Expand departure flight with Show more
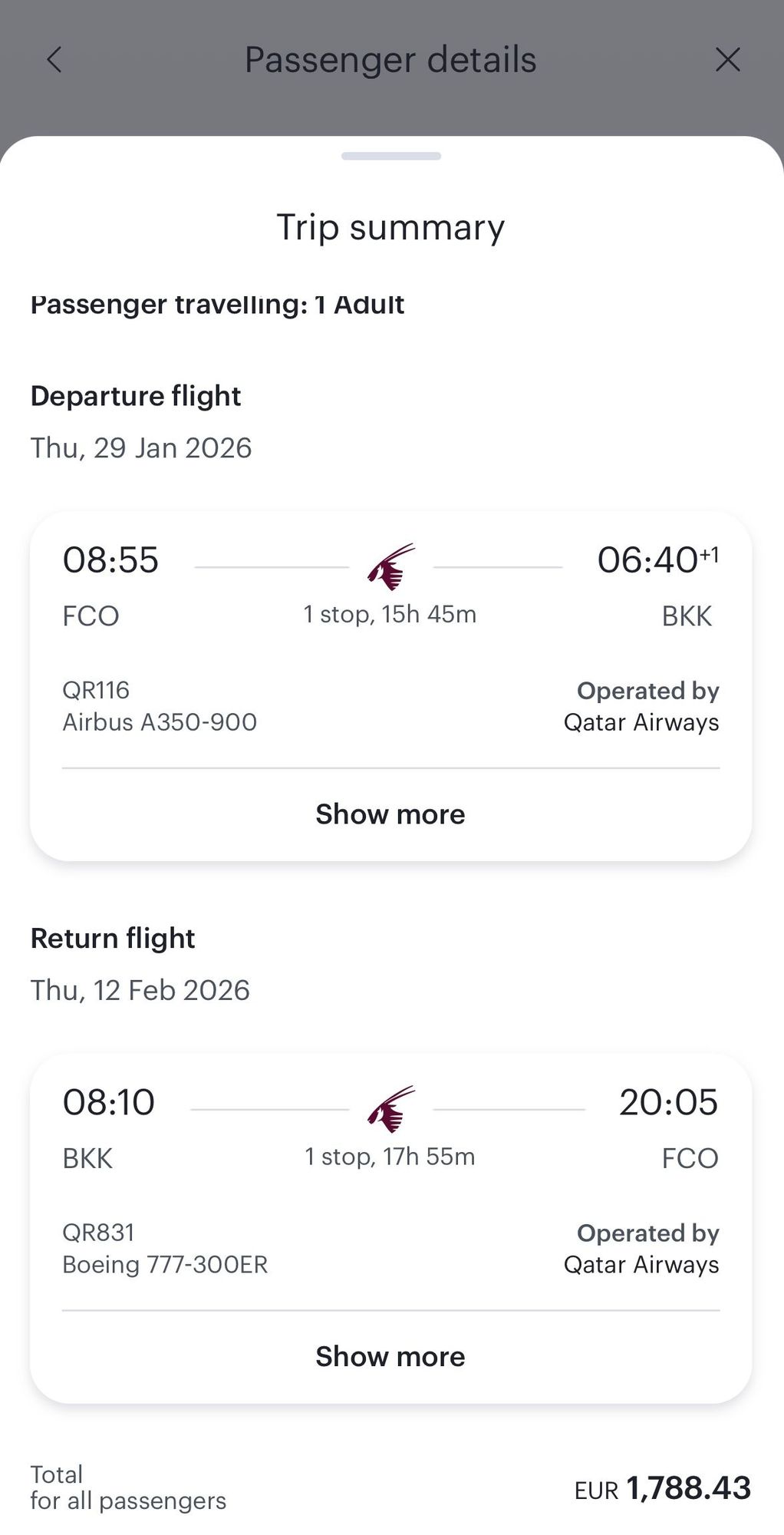The width and height of the screenshot is (784, 1535). (x=390, y=814)
